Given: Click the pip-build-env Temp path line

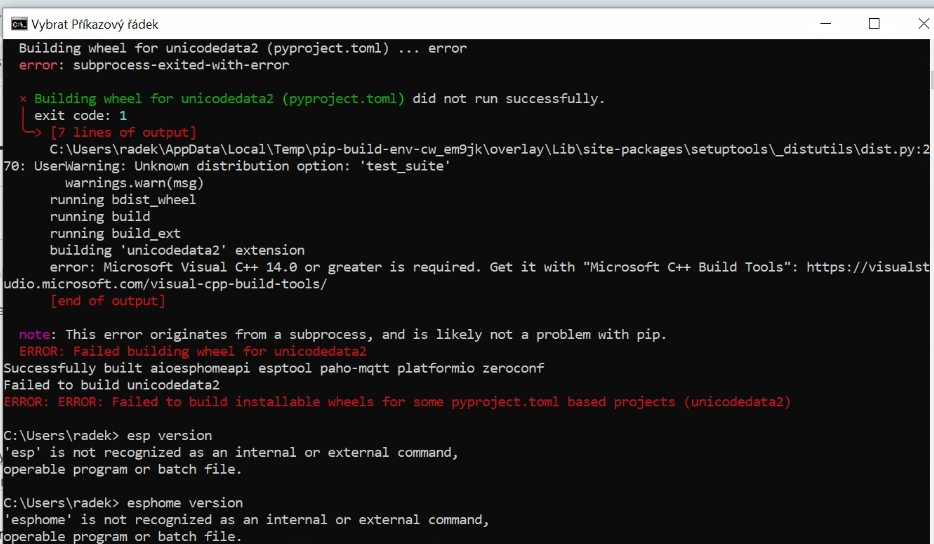Looking at the screenshot, I should click(x=489, y=149).
